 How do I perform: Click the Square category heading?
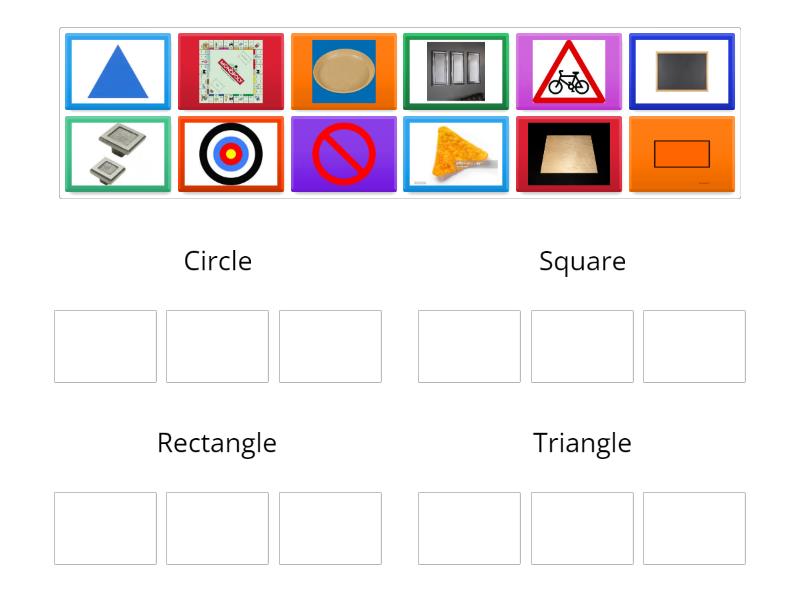(583, 261)
